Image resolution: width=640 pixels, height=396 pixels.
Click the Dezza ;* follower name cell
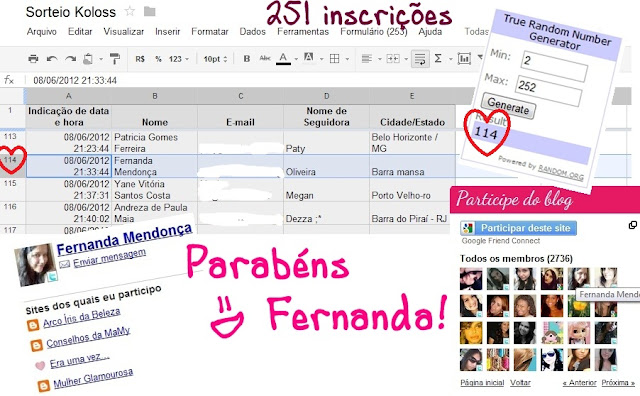327,213
